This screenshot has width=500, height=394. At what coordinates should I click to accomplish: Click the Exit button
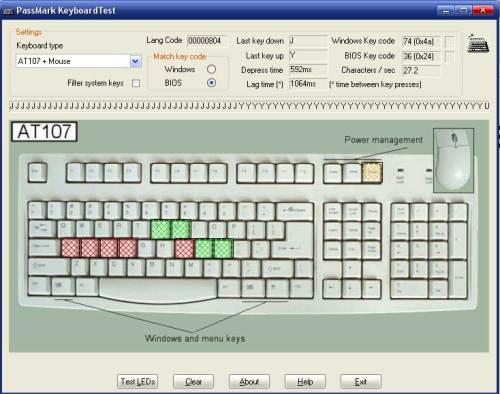[x=361, y=382]
